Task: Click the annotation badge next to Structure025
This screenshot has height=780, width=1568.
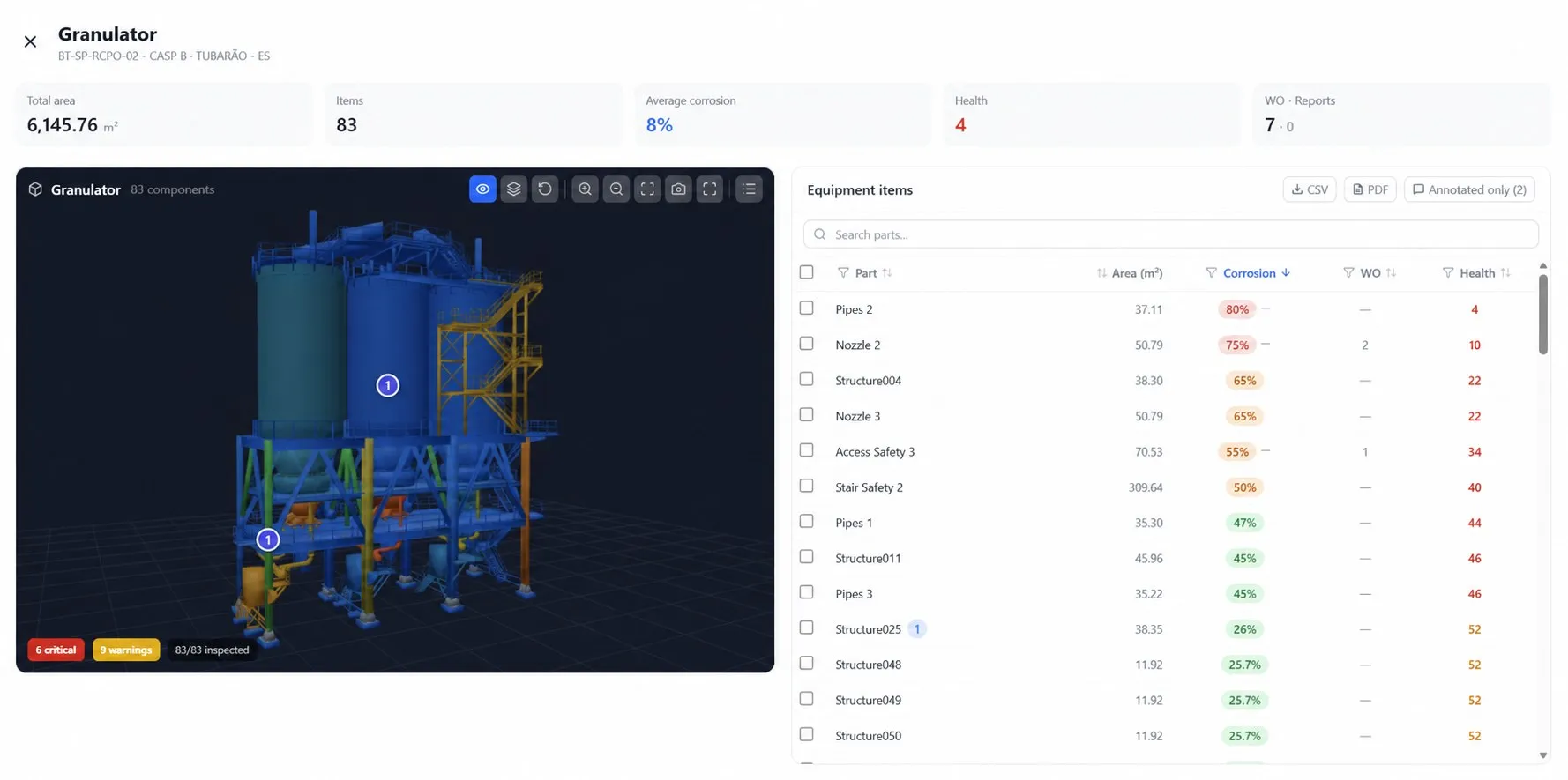Action: 917,629
